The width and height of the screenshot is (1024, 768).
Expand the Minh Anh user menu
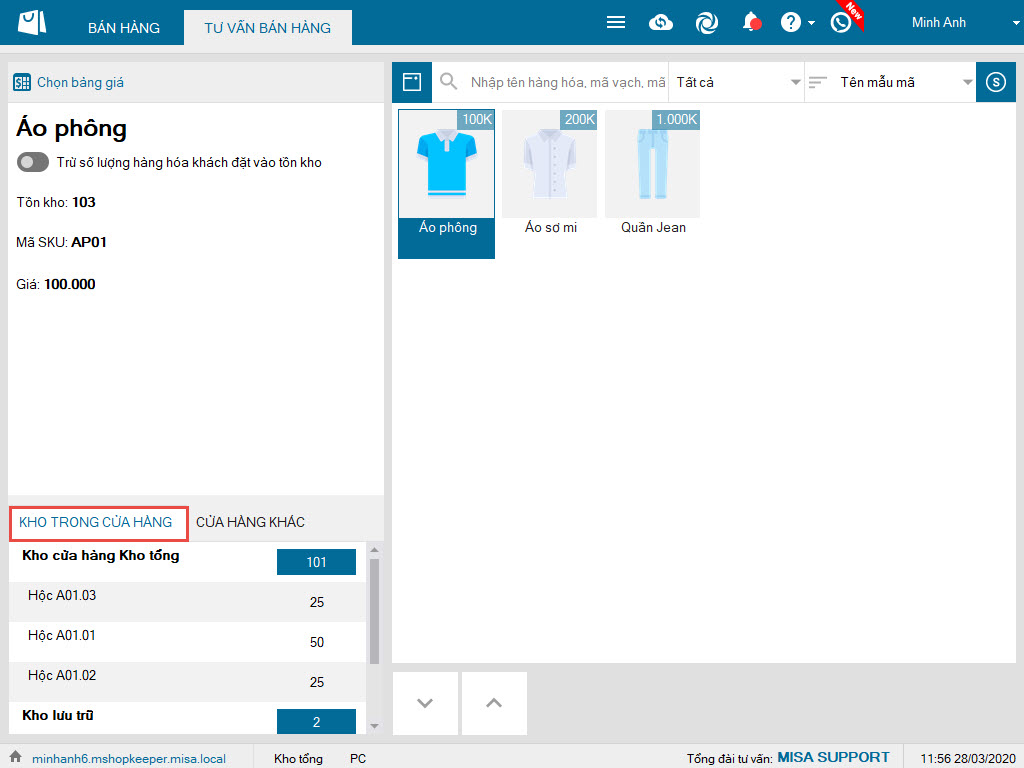click(1016, 23)
